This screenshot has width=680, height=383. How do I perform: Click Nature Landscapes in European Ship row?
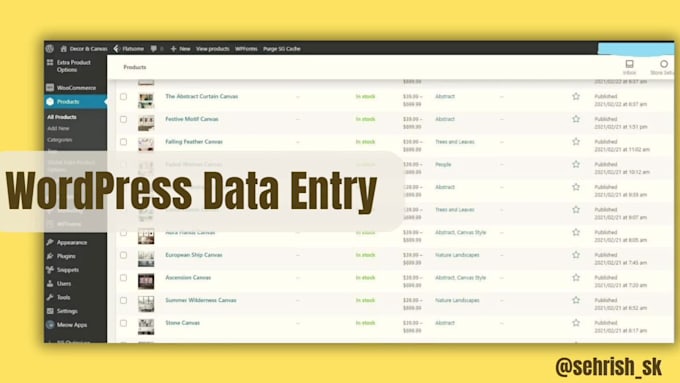[457, 255]
